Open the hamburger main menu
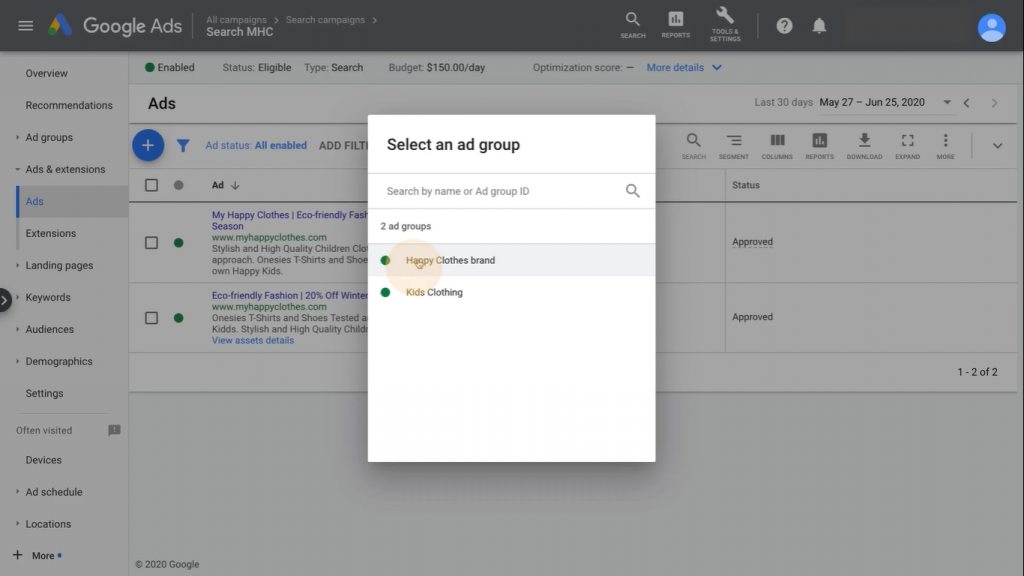The image size is (1024, 576). 25,26
